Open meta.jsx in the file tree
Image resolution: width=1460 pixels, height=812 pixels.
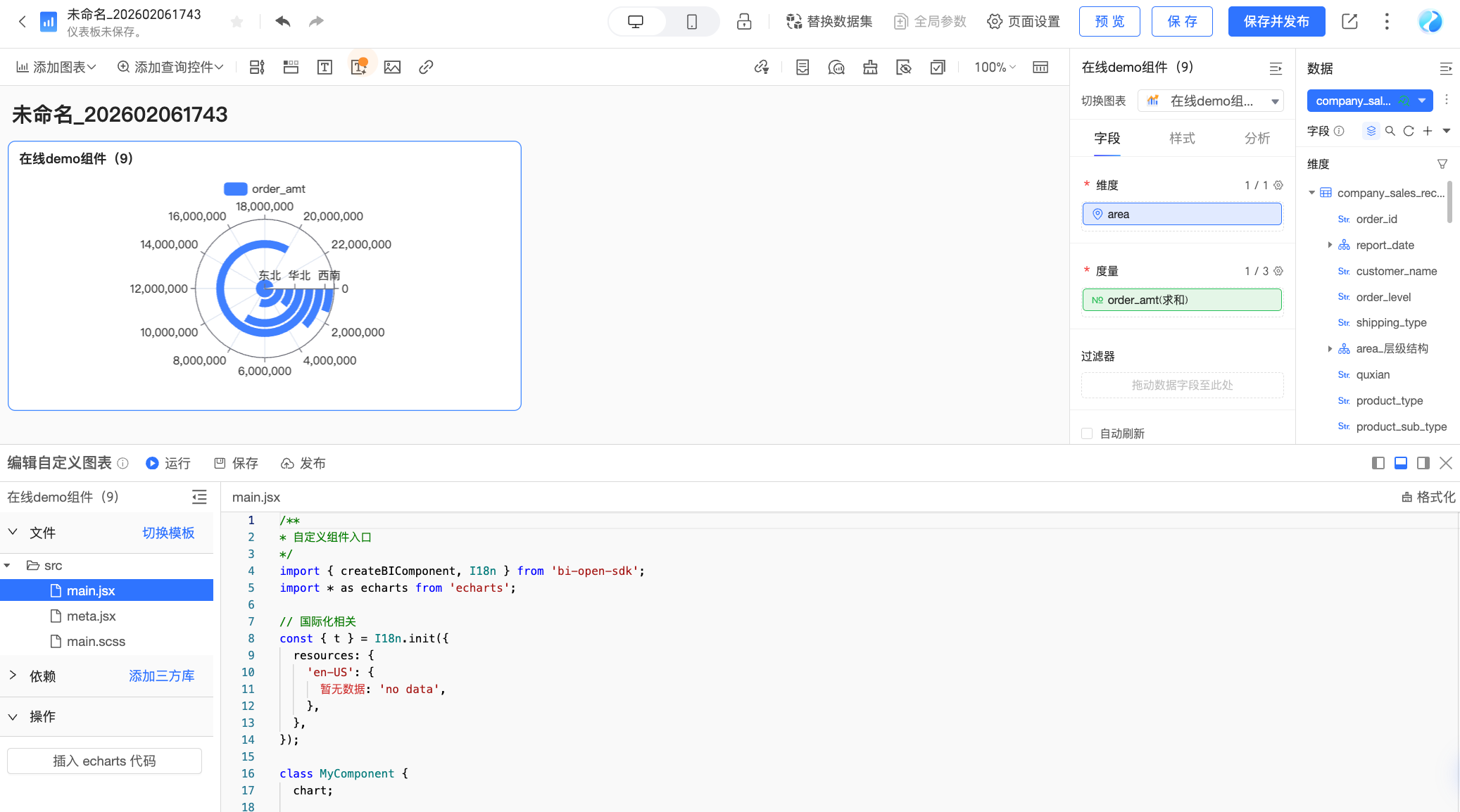pos(91,616)
